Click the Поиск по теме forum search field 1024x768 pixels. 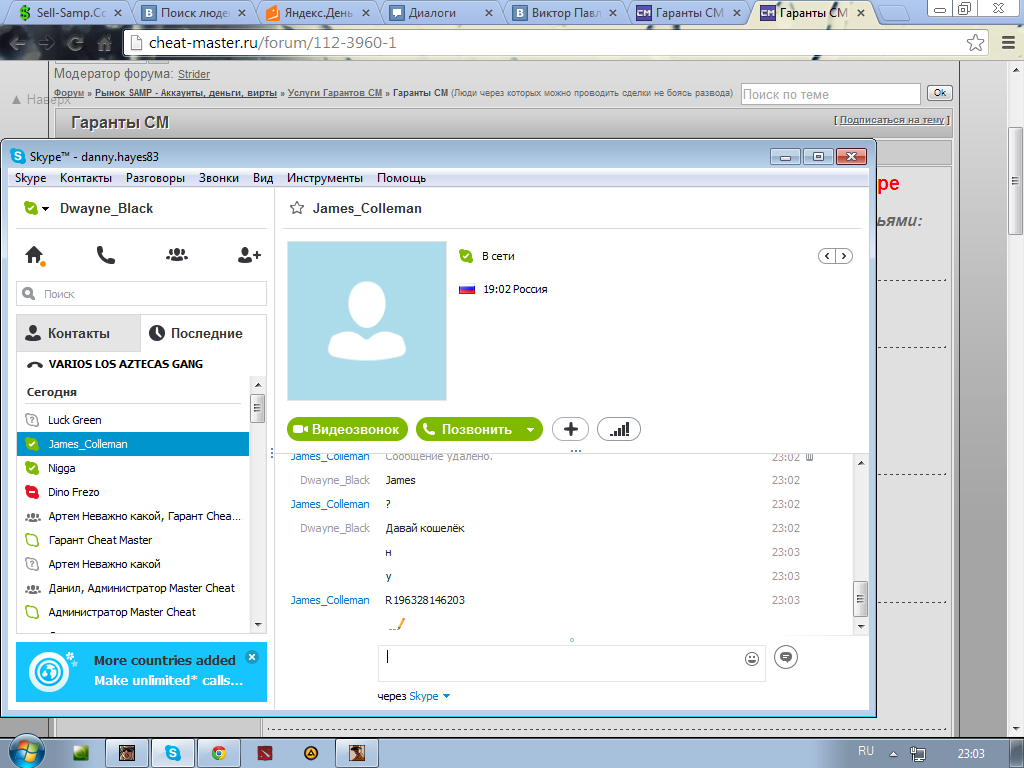(831, 94)
